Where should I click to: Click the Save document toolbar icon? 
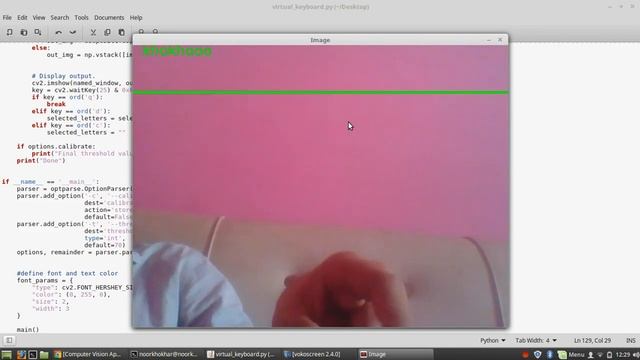point(38,32)
